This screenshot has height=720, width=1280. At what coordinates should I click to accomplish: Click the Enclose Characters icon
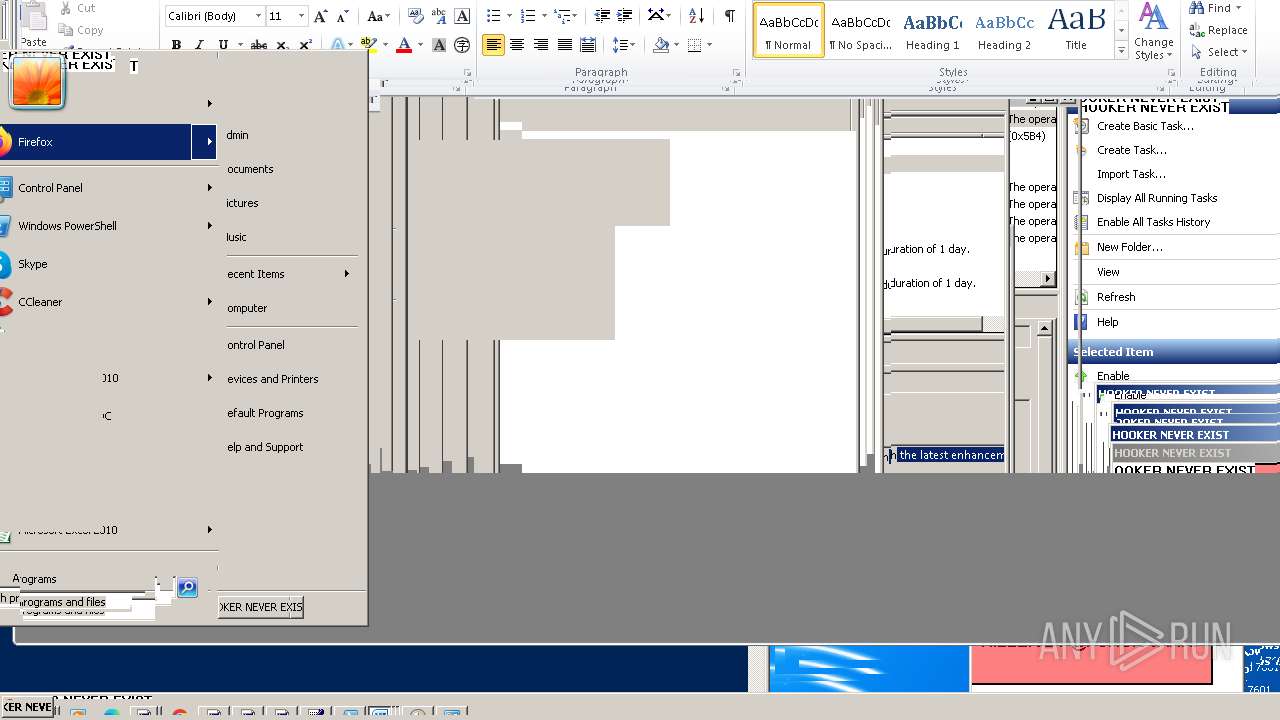[462, 45]
